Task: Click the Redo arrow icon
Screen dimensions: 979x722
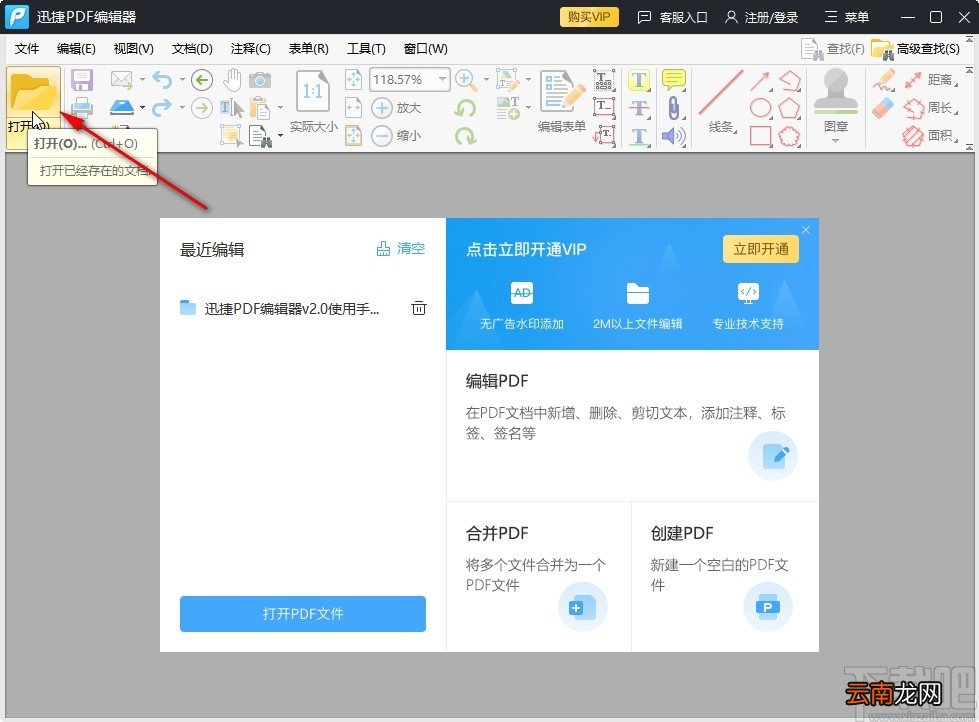Action: point(162,107)
